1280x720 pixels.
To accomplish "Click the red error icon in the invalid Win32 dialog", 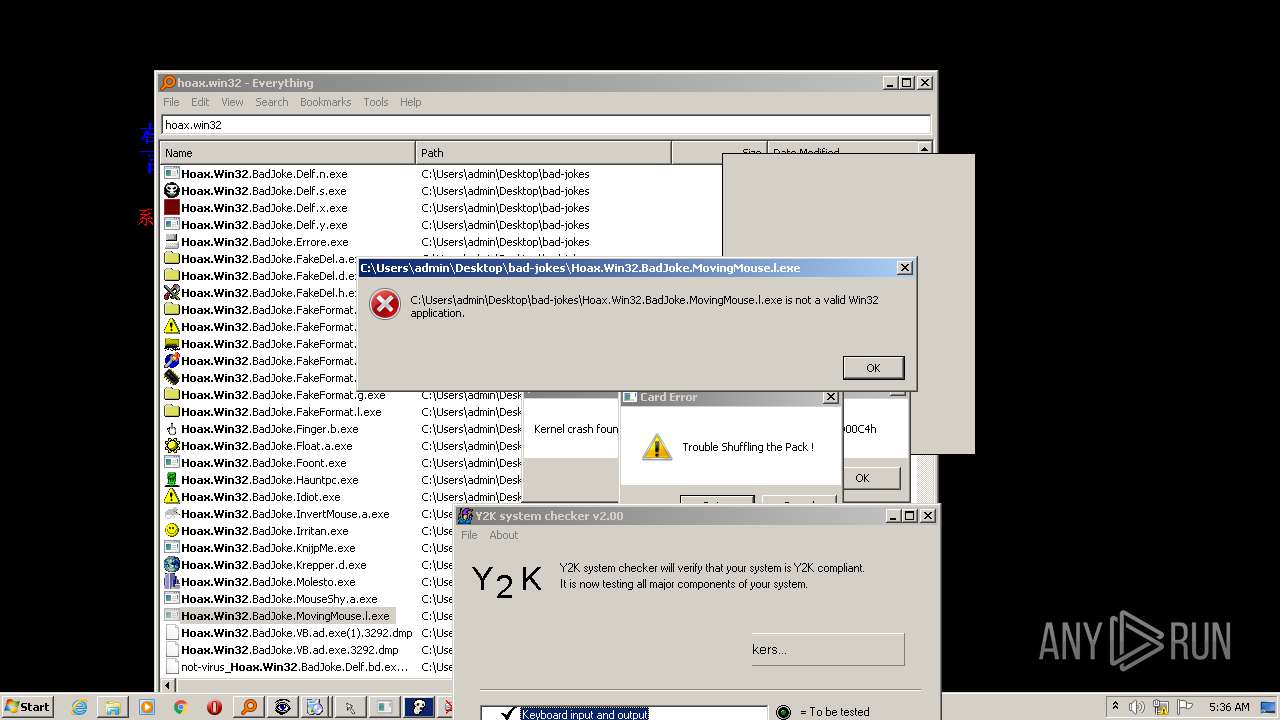I will click(385, 304).
